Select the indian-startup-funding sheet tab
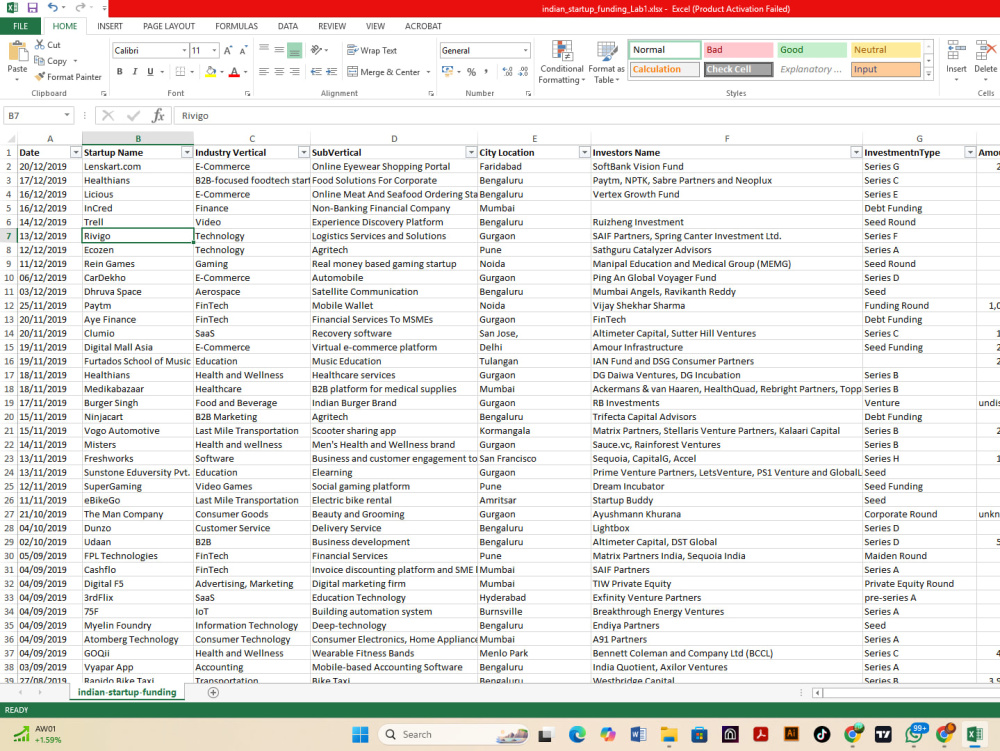This screenshot has width=1000, height=751. [x=127, y=692]
